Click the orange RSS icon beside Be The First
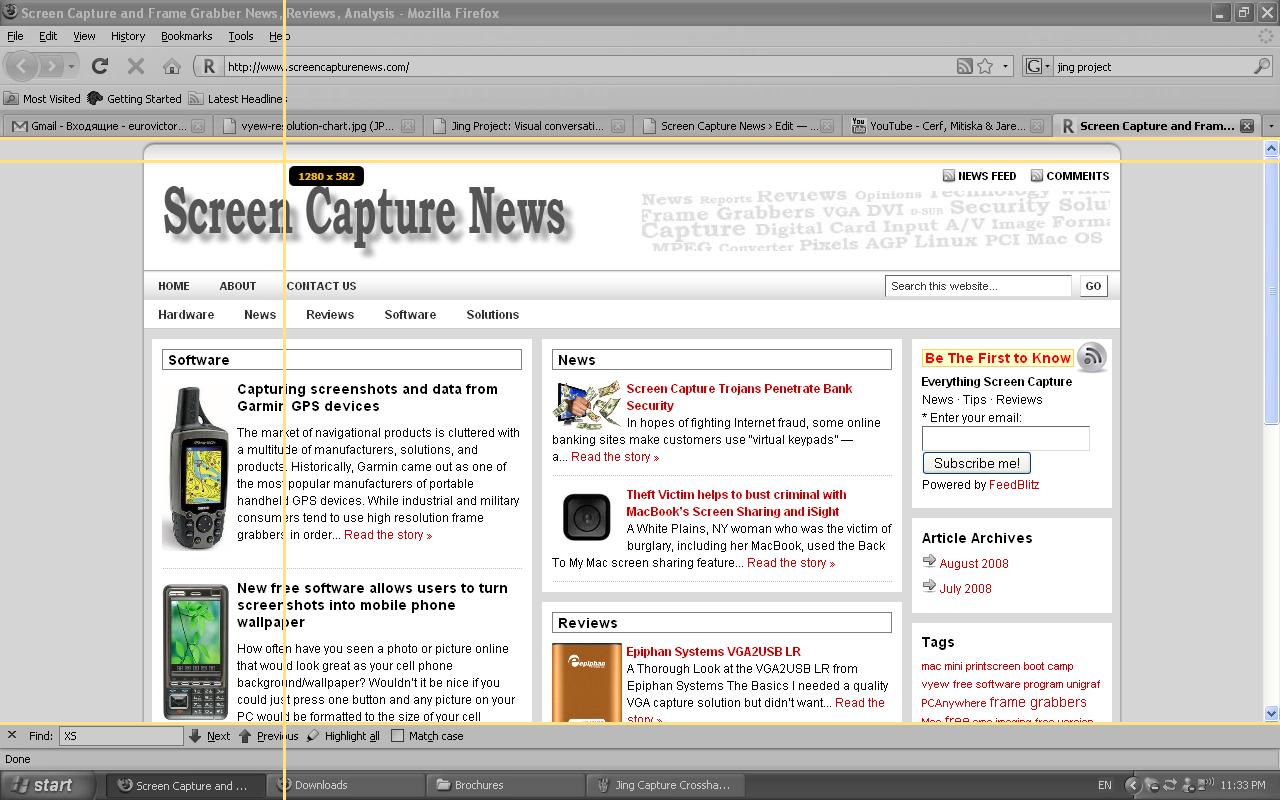Screen dimensions: 1280x800 [1092, 357]
